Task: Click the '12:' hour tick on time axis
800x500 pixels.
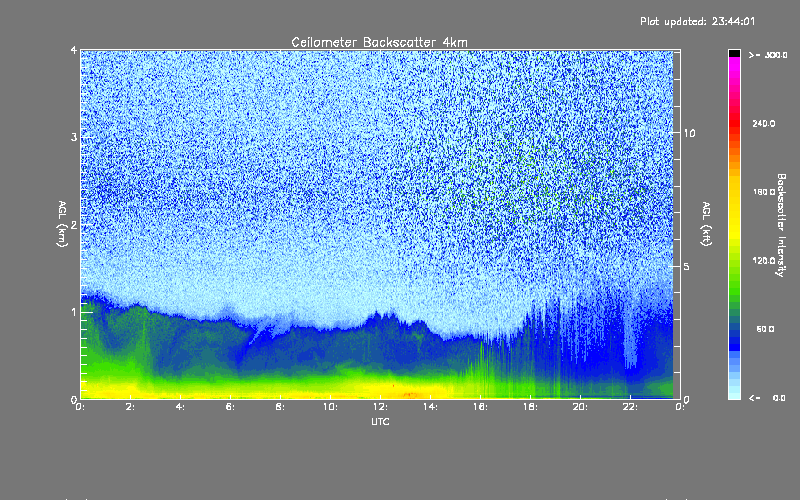Action: pyautogui.click(x=380, y=407)
